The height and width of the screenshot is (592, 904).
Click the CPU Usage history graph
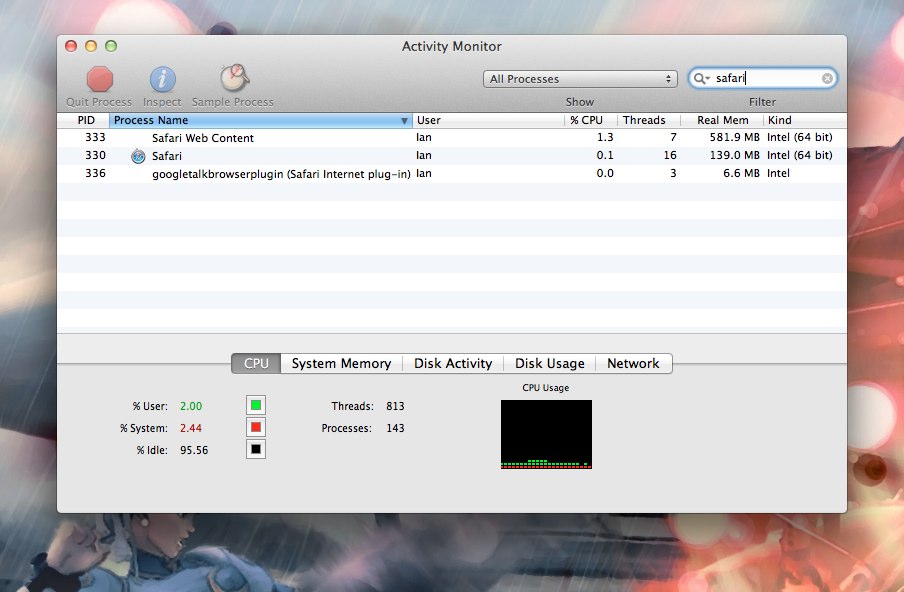pos(546,434)
